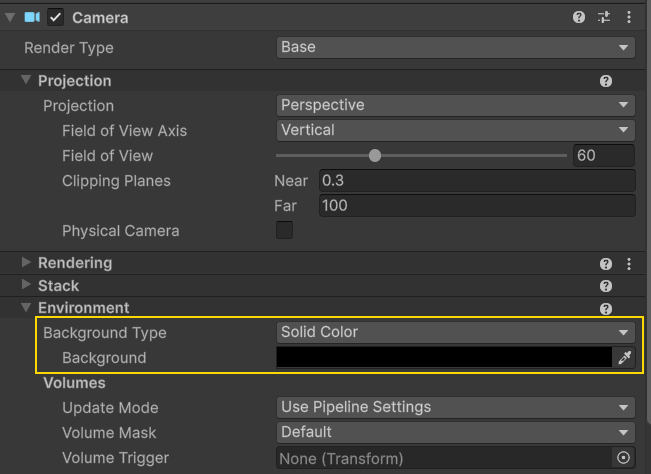Enable the Physical Camera checkbox

click(x=285, y=230)
